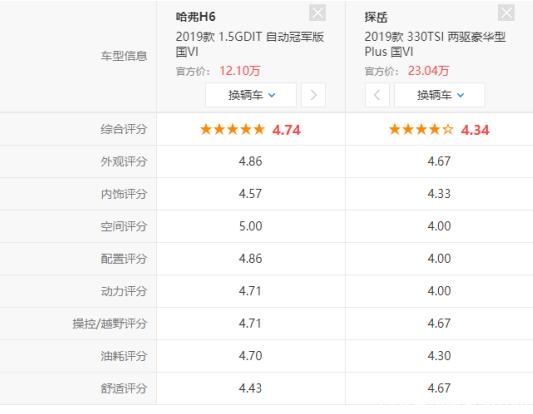
Task: Remove 探岳 from comparison with X icon
Action: pyautogui.click(x=506, y=13)
